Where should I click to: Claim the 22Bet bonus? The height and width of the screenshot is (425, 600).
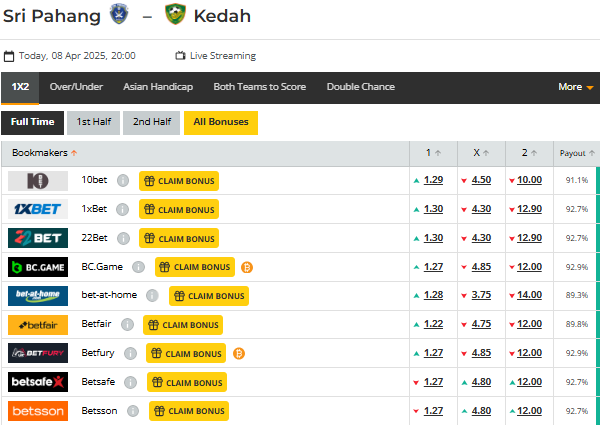[179, 239]
